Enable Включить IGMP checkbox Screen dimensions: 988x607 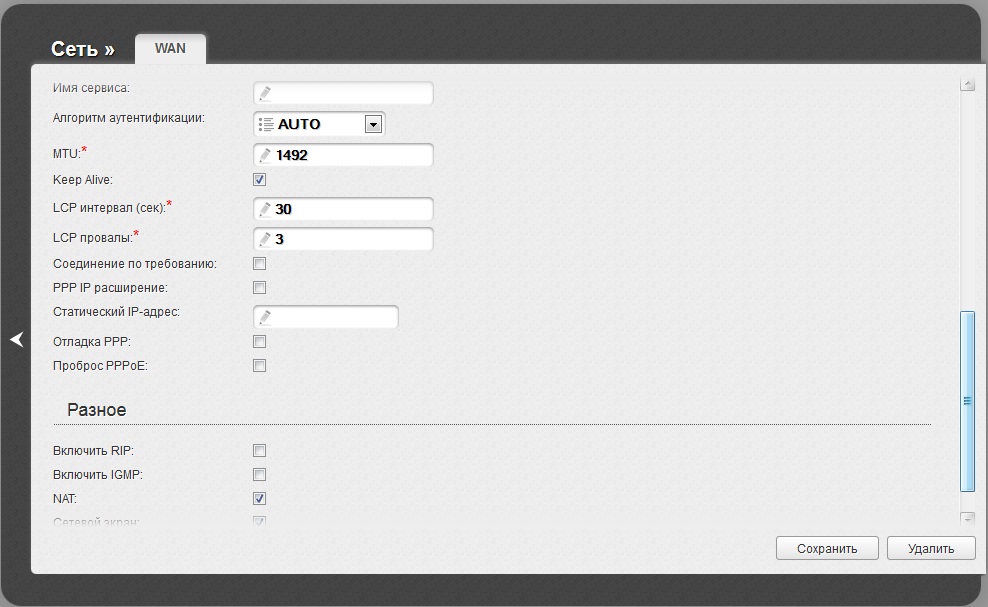point(260,474)
